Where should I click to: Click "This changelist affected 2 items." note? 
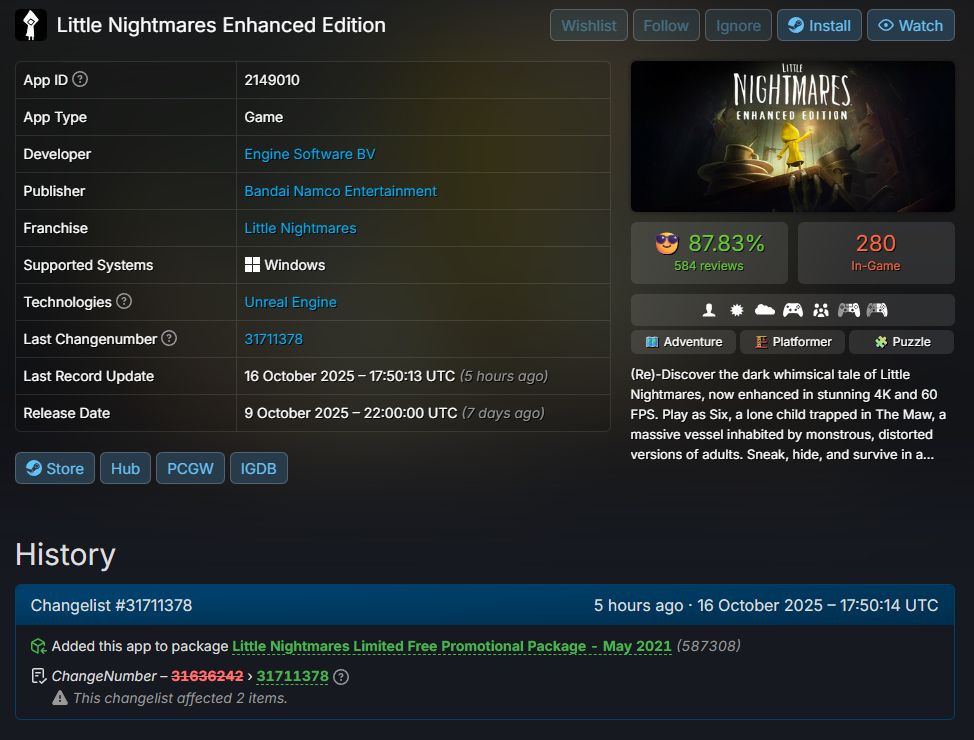pos(180,698)
